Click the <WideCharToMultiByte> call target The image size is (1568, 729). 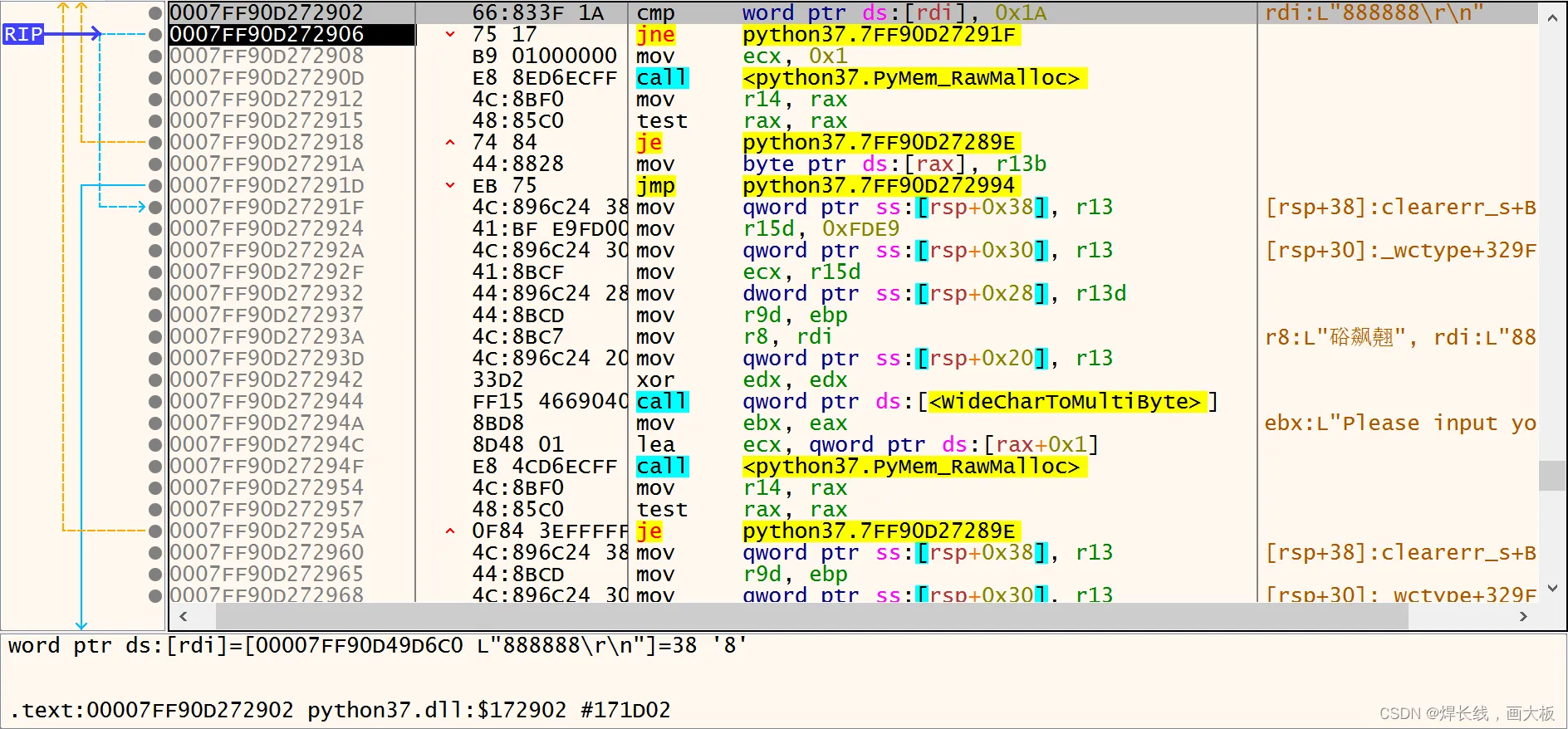click(1065, 402)
